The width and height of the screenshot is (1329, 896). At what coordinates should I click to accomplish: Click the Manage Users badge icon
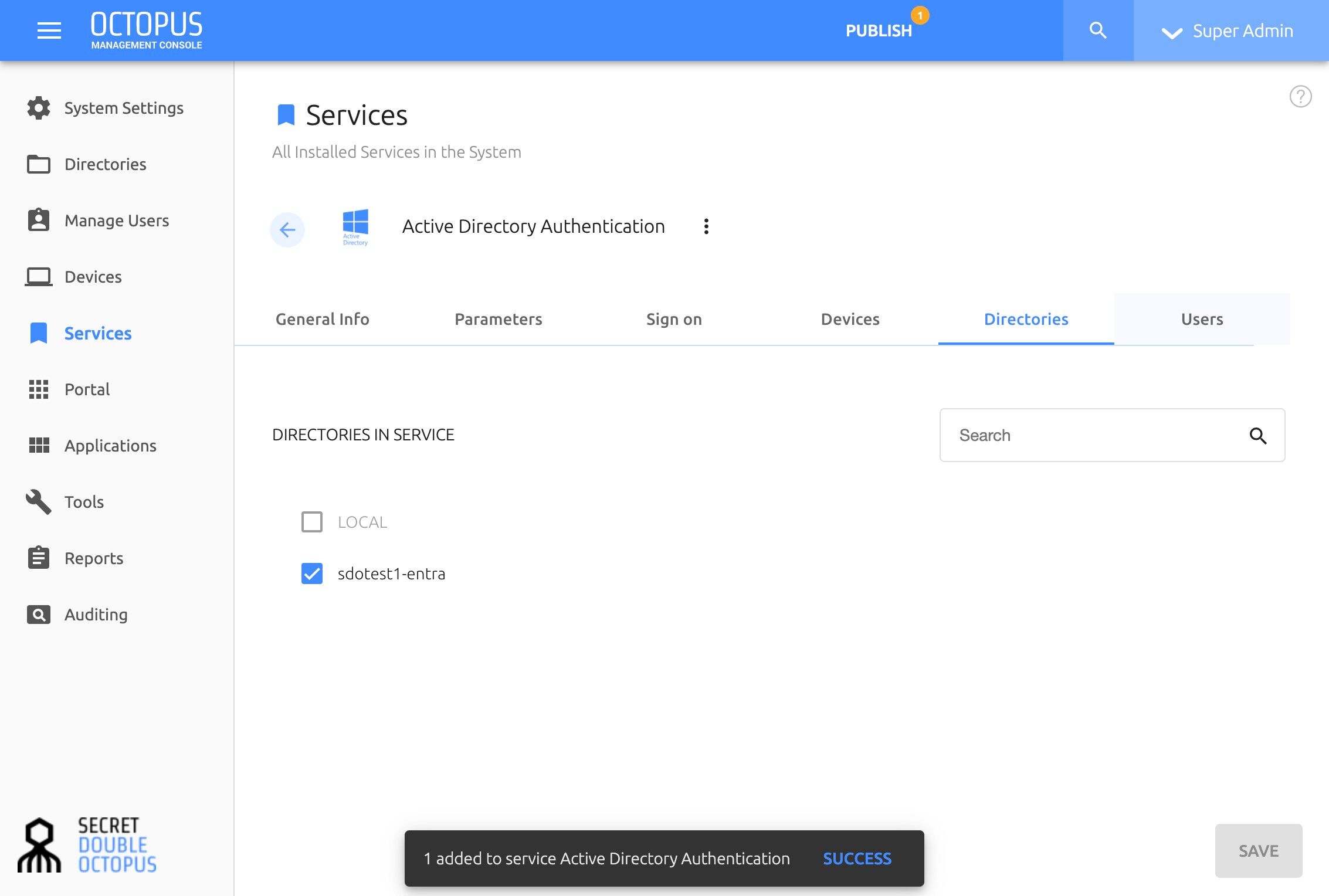tap(39, 220)
